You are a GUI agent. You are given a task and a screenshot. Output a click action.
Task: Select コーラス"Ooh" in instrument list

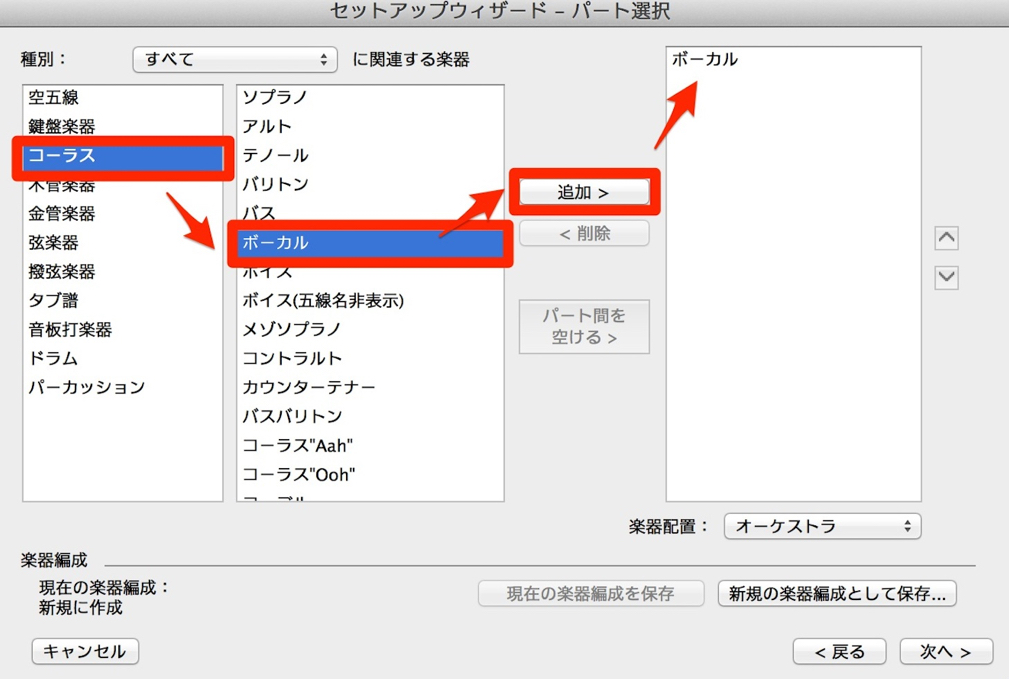coord(370,475)
